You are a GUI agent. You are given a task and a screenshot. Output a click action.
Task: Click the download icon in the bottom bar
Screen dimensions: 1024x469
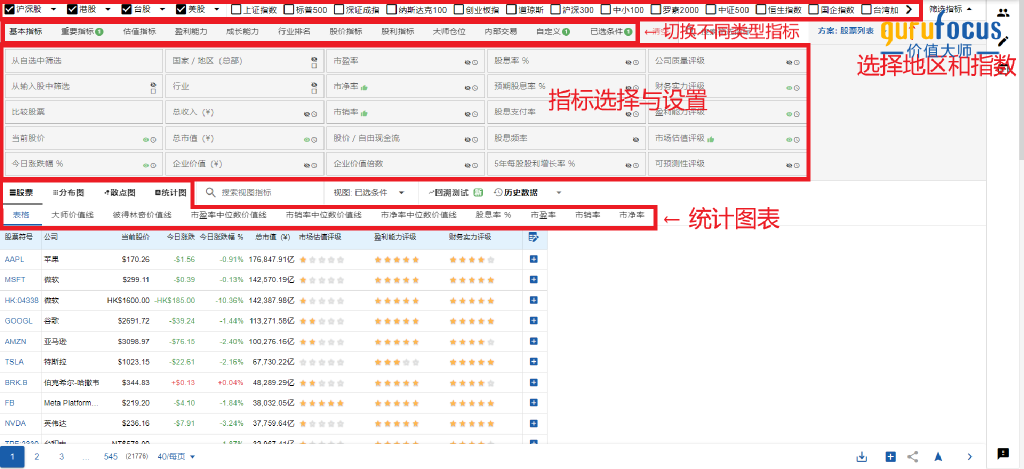click(x=862, y=457)
